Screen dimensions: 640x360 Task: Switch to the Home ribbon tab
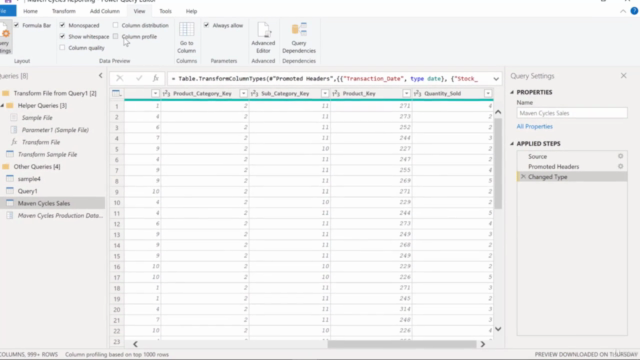tap(30, 11)
